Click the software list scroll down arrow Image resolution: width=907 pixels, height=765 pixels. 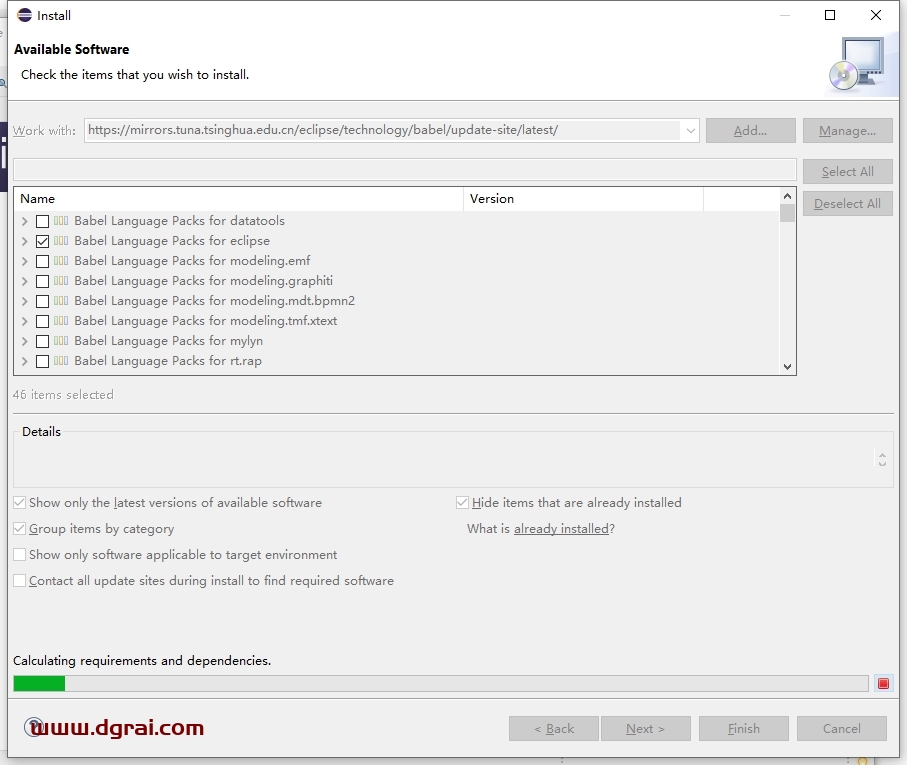click(x=787, y=366)
